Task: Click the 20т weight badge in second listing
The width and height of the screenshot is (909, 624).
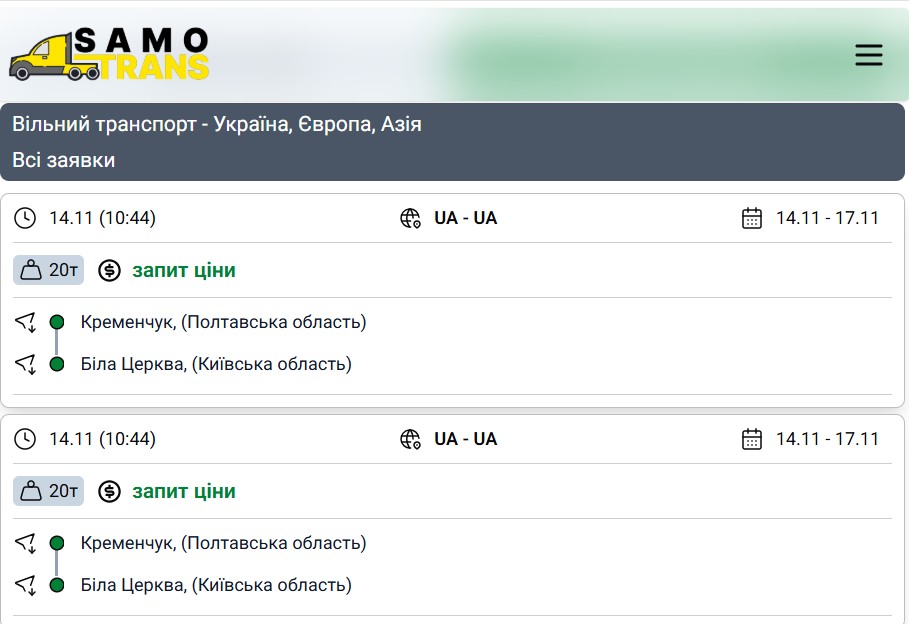Action: (x=49, y=491)
